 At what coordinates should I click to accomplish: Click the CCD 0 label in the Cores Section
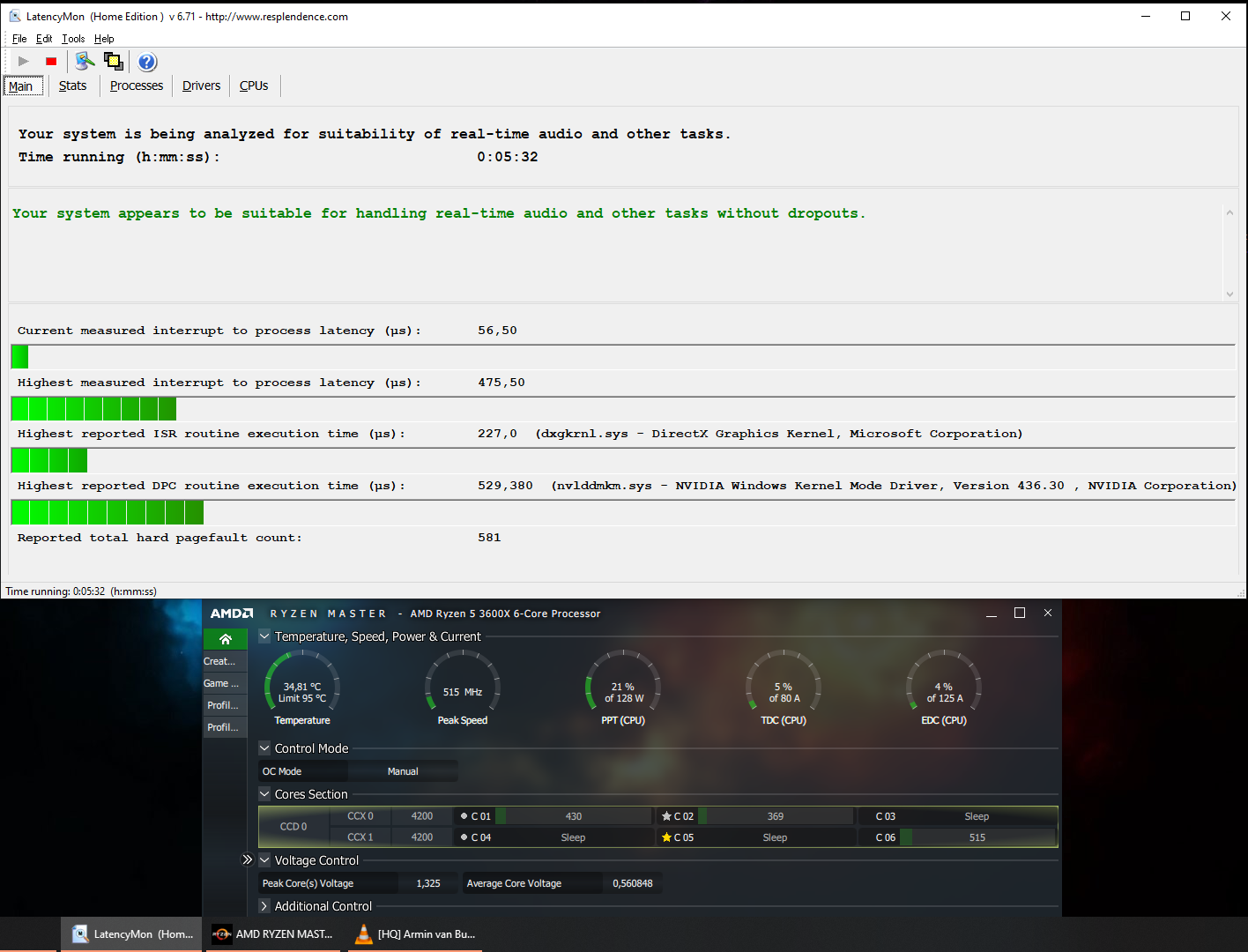click(x=293, y=827)
